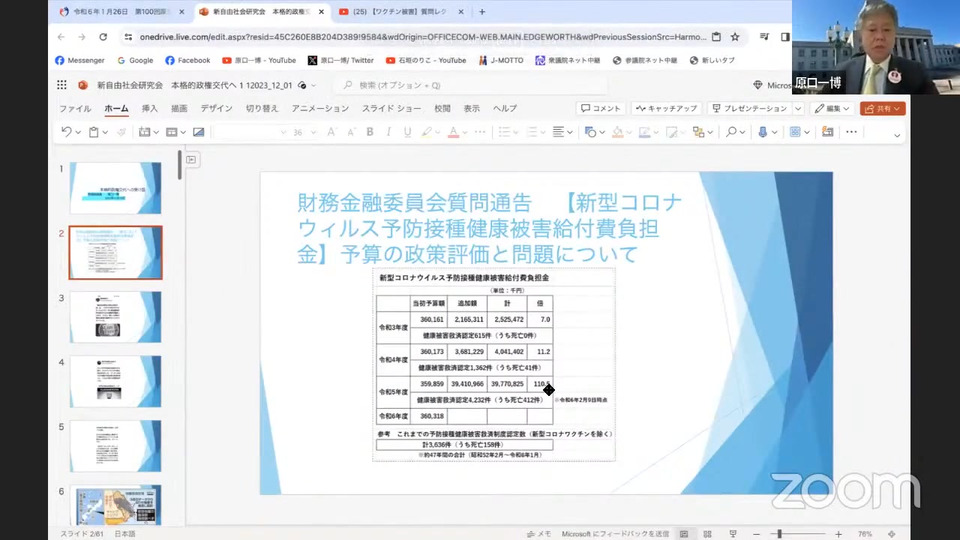Click the New Slide icon
The height and width of the screenshot is (540, 960).
144,132
